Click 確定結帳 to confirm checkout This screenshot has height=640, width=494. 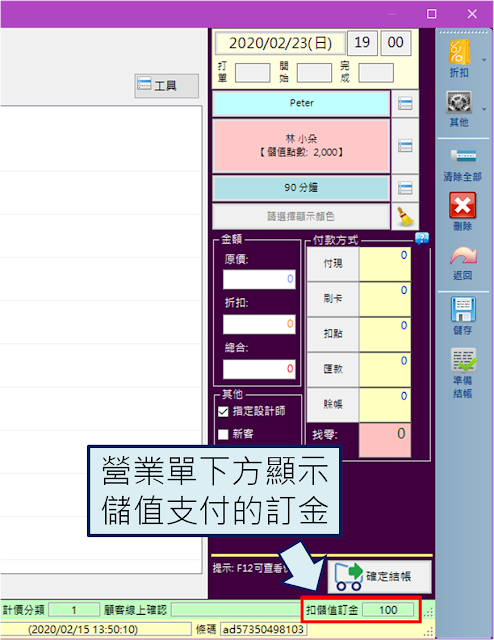click(x=379, y=576)
